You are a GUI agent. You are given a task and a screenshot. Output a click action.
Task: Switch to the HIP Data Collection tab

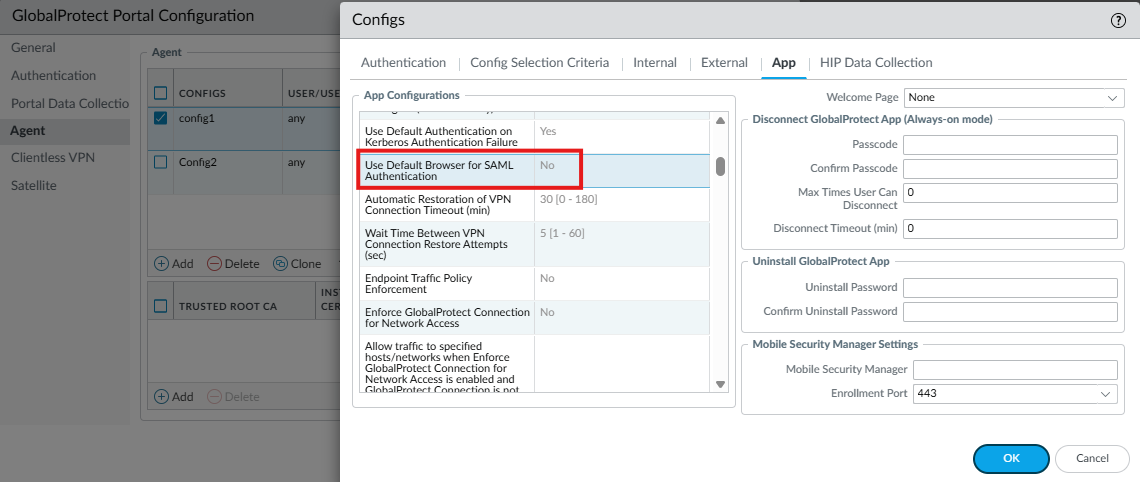pos(875,62)
